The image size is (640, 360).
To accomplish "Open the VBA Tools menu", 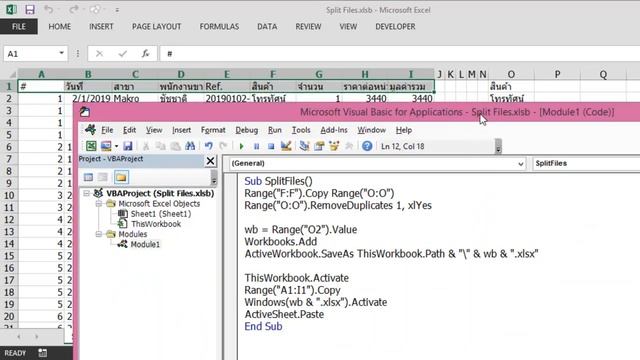I will coord(301,130).
